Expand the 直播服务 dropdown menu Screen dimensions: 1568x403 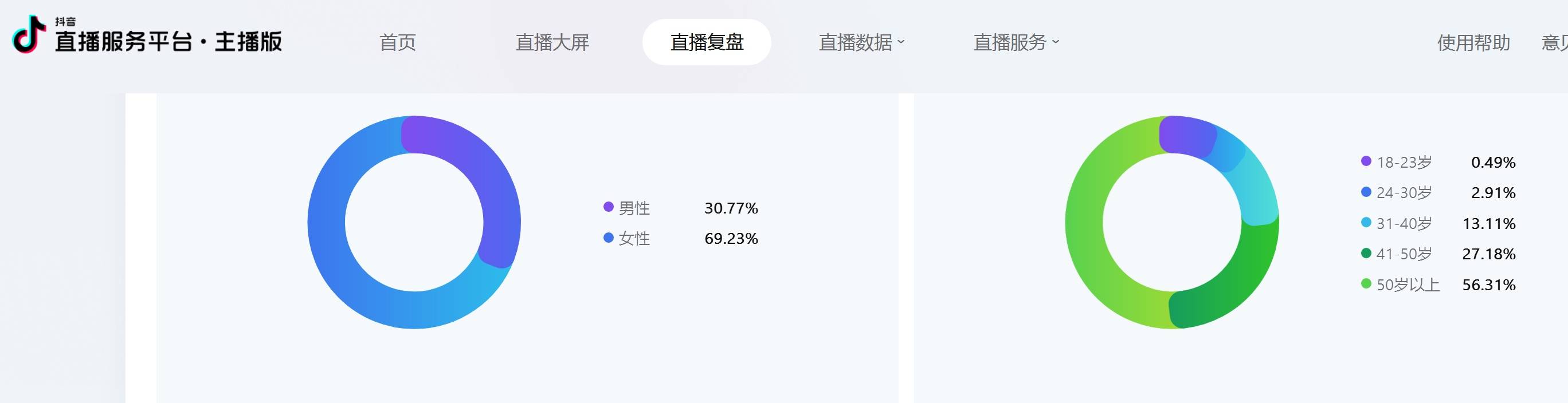pyautogui.click(x=1016, y=42)
